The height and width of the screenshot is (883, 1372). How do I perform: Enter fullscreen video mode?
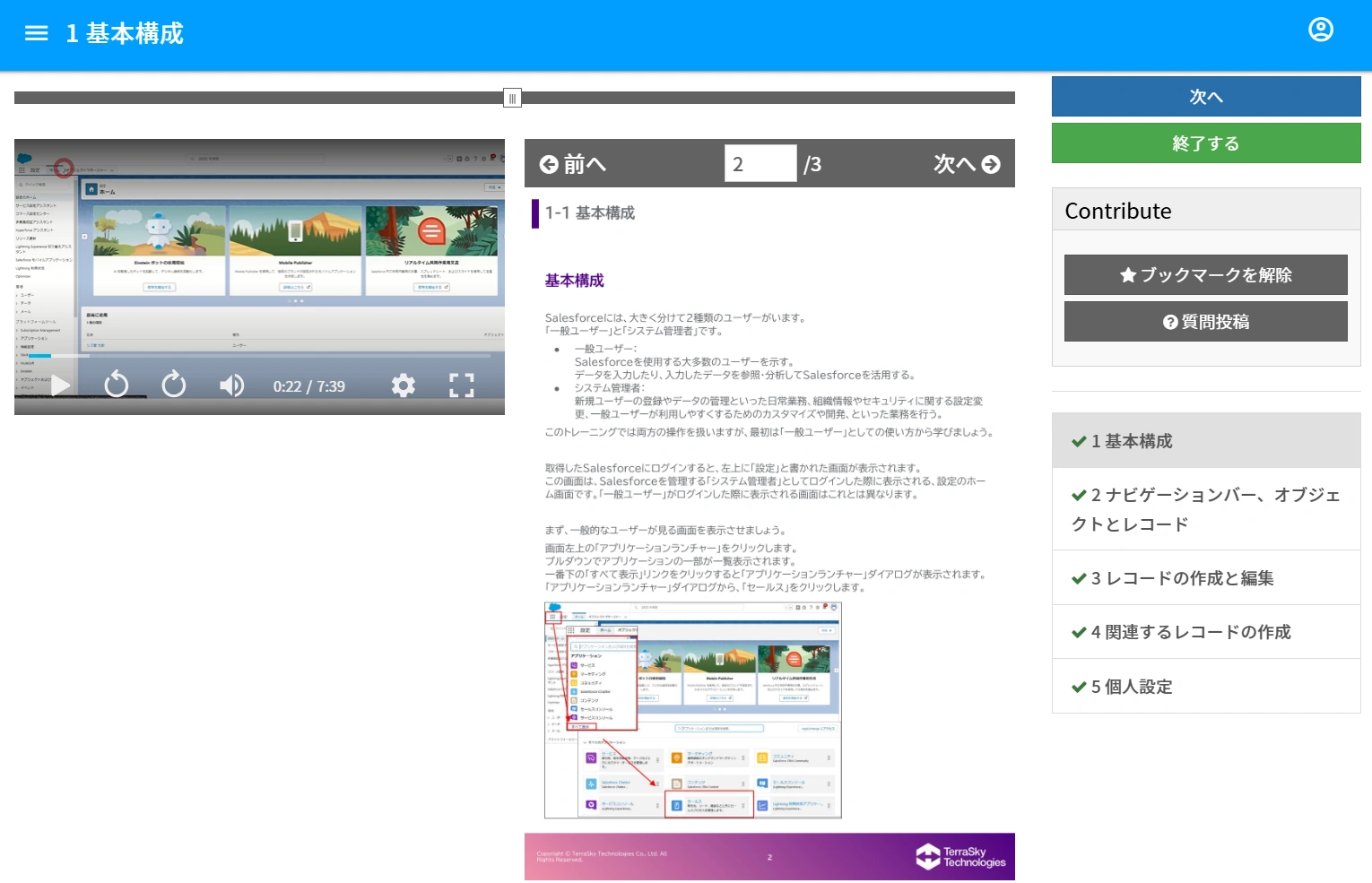tap(462, 385)
